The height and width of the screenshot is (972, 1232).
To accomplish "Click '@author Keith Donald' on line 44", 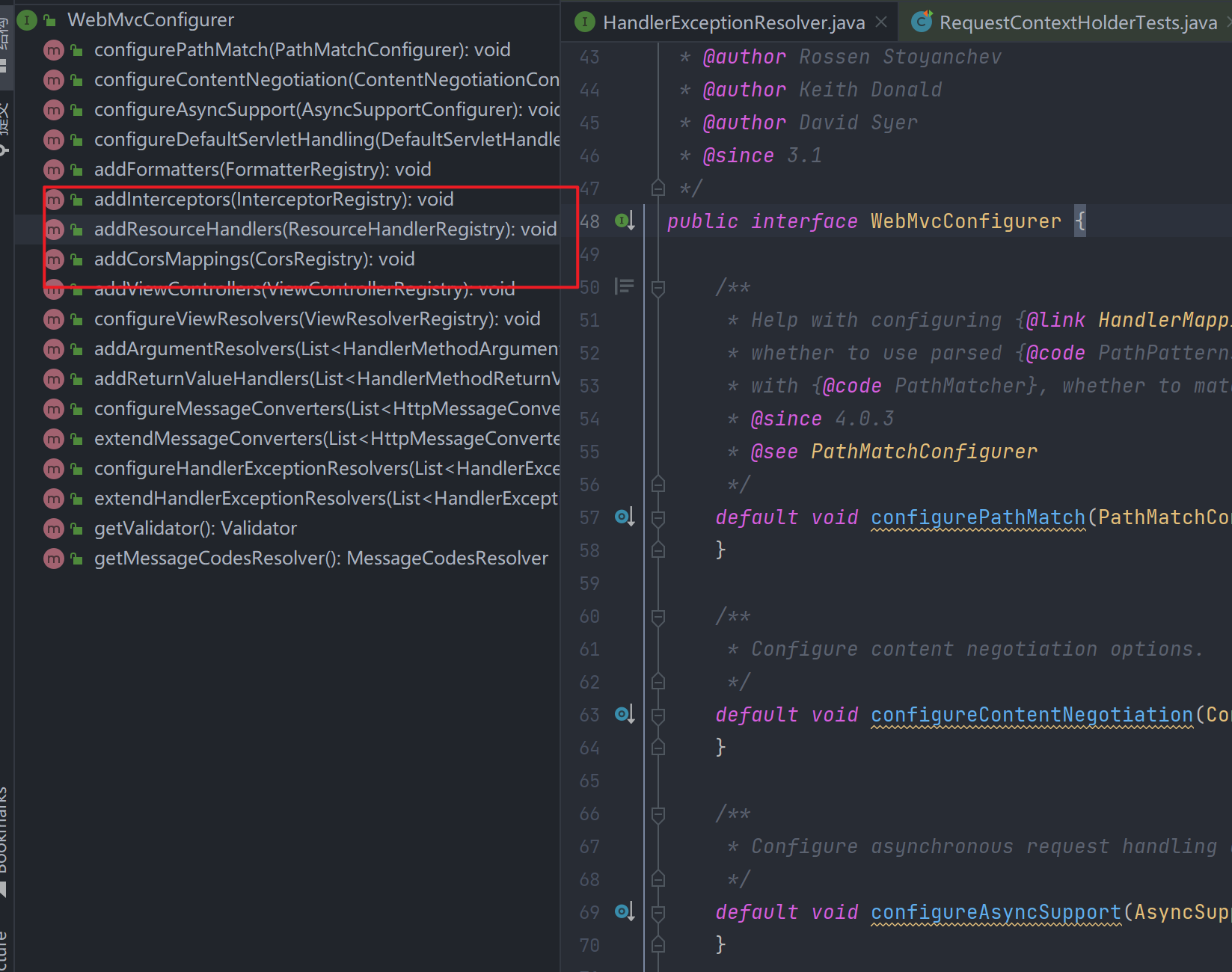I will pyautogui.click(x=822, y=90).
